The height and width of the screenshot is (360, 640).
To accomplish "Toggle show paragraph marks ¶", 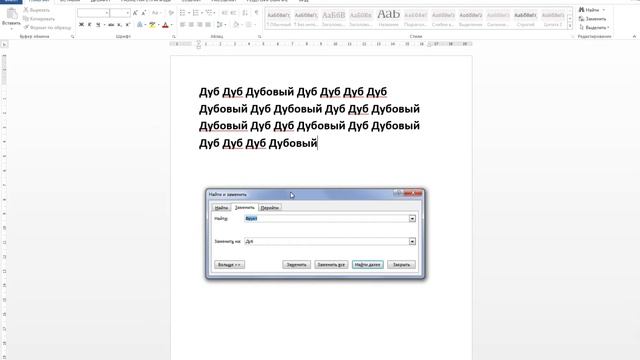I will pyautogui.click(x=256, y=13).
